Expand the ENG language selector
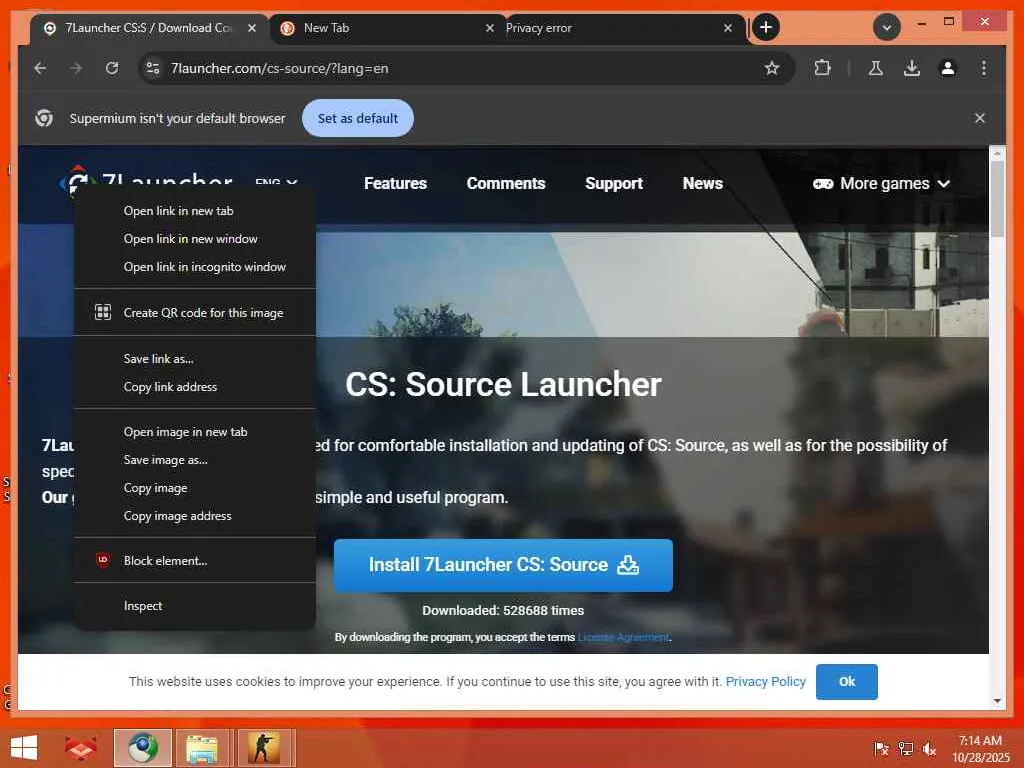The image size is (1024, 768). click(x=276, y=182)
